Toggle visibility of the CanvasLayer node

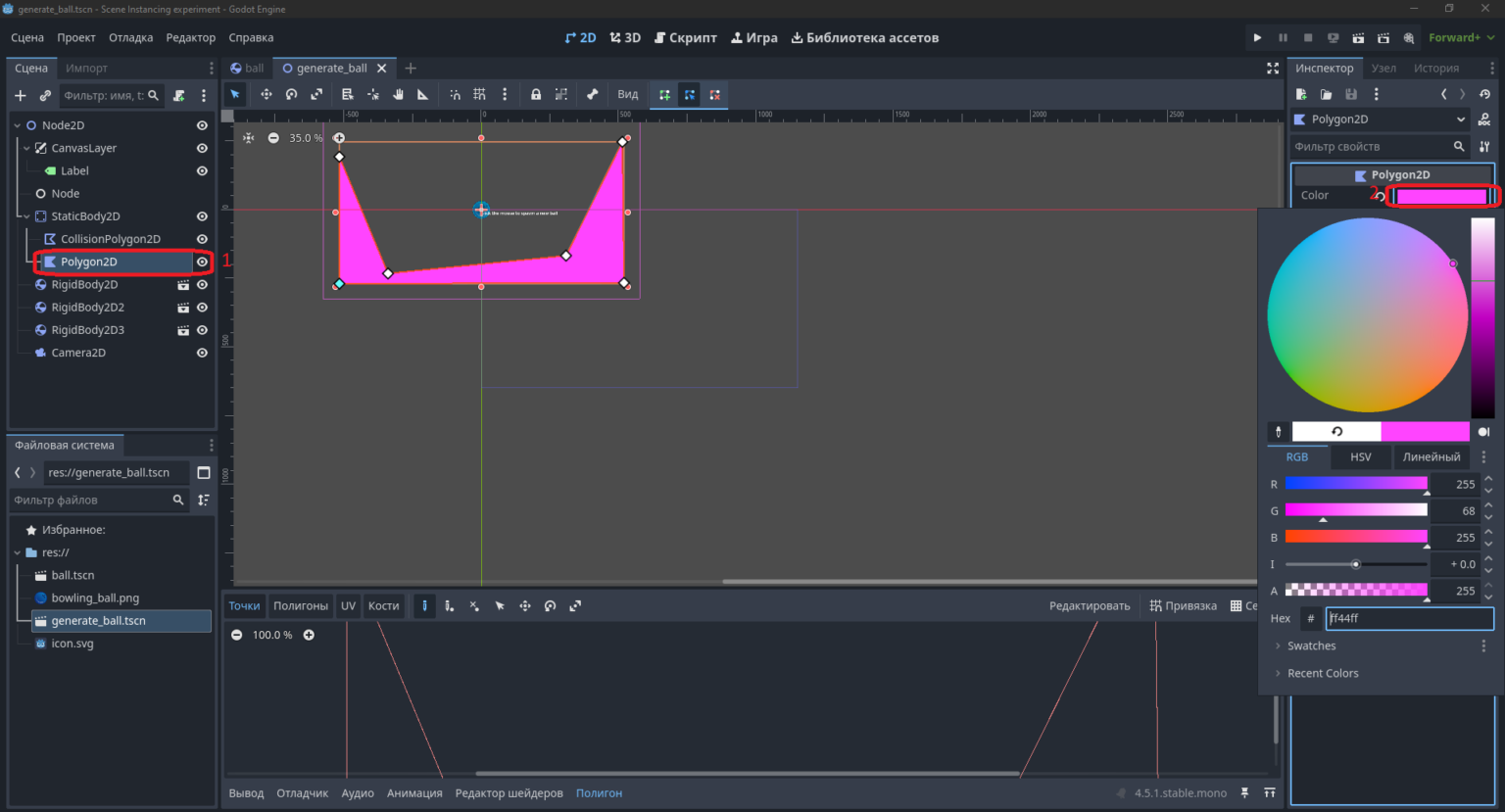pyautogui.click(x=202, y=148)
